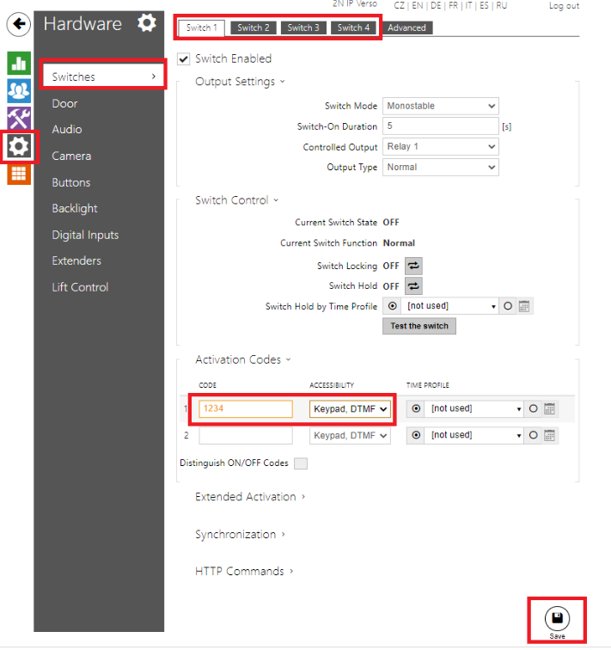
Task: Click the Save disk icon
Action: click(x=556, y=617)
